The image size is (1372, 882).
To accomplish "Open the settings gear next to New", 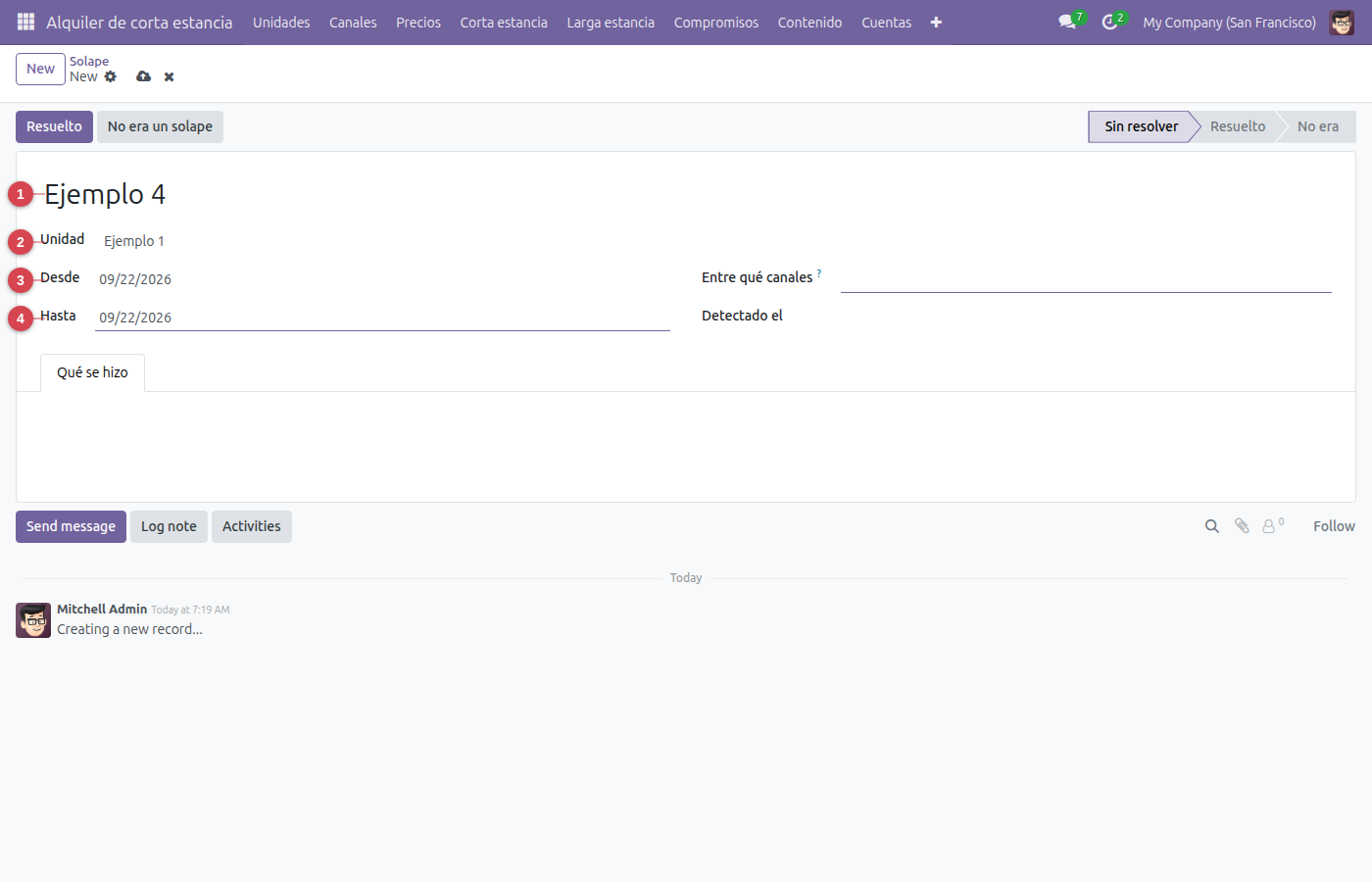I will [111, 76].
